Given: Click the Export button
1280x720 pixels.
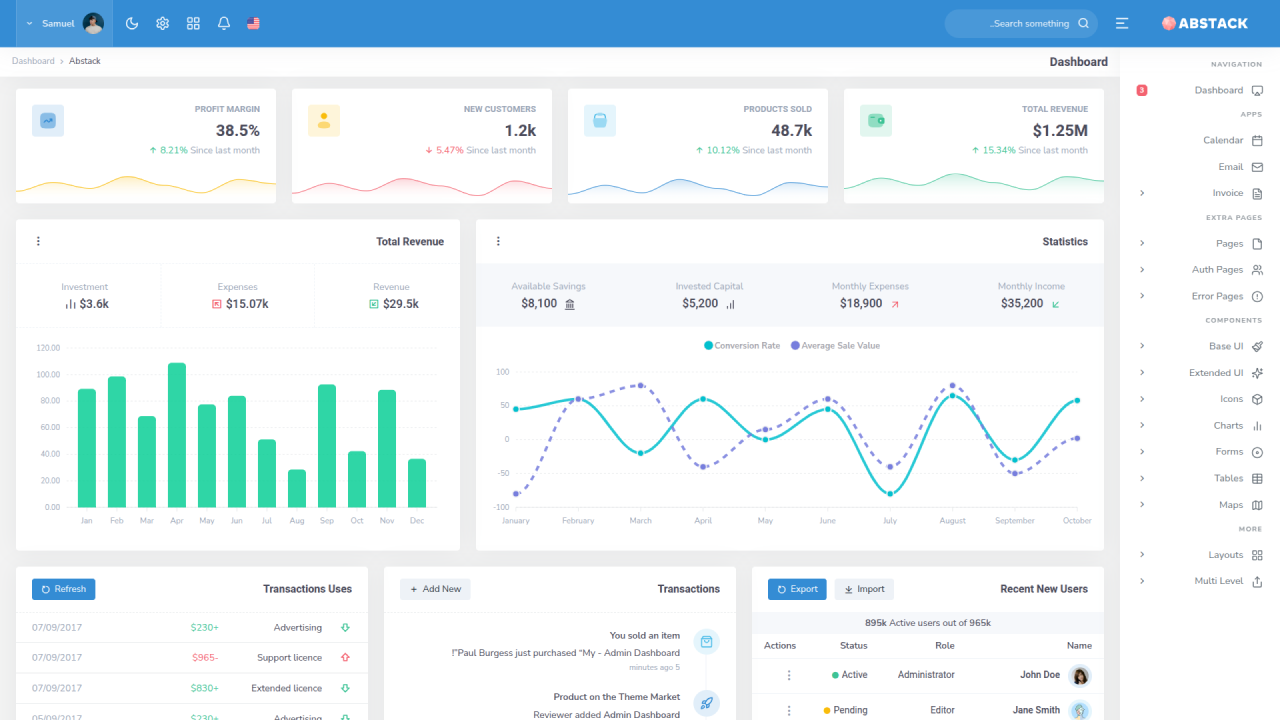Looking at the screenshot, I should tap(797, 589).
